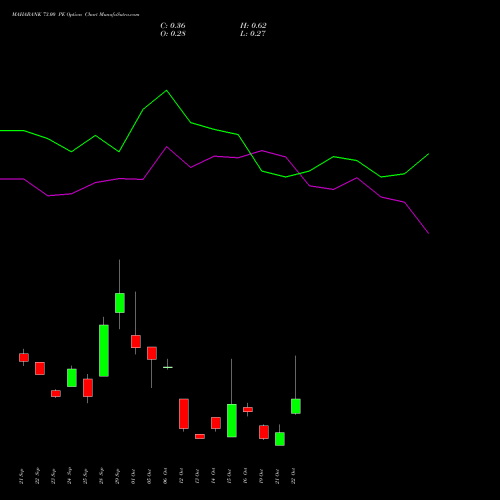The image size is (500, 500).
Task: Select the green candle above 29 Sep
Action: (120, 303)
